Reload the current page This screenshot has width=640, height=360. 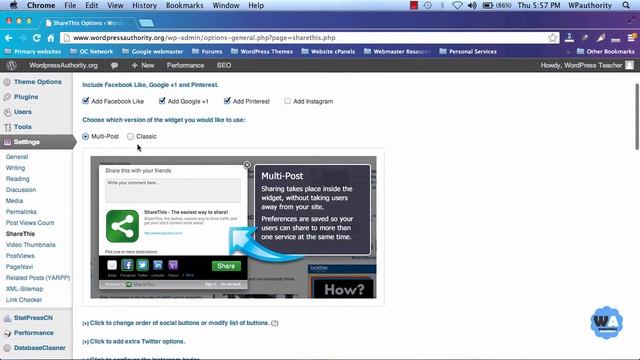click(37, 38)
